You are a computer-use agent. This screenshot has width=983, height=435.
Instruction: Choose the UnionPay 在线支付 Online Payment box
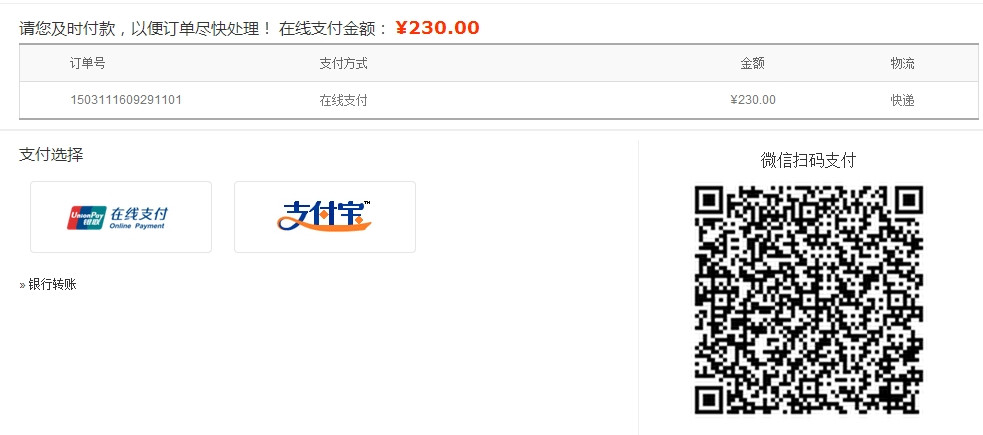click(121, 217)
